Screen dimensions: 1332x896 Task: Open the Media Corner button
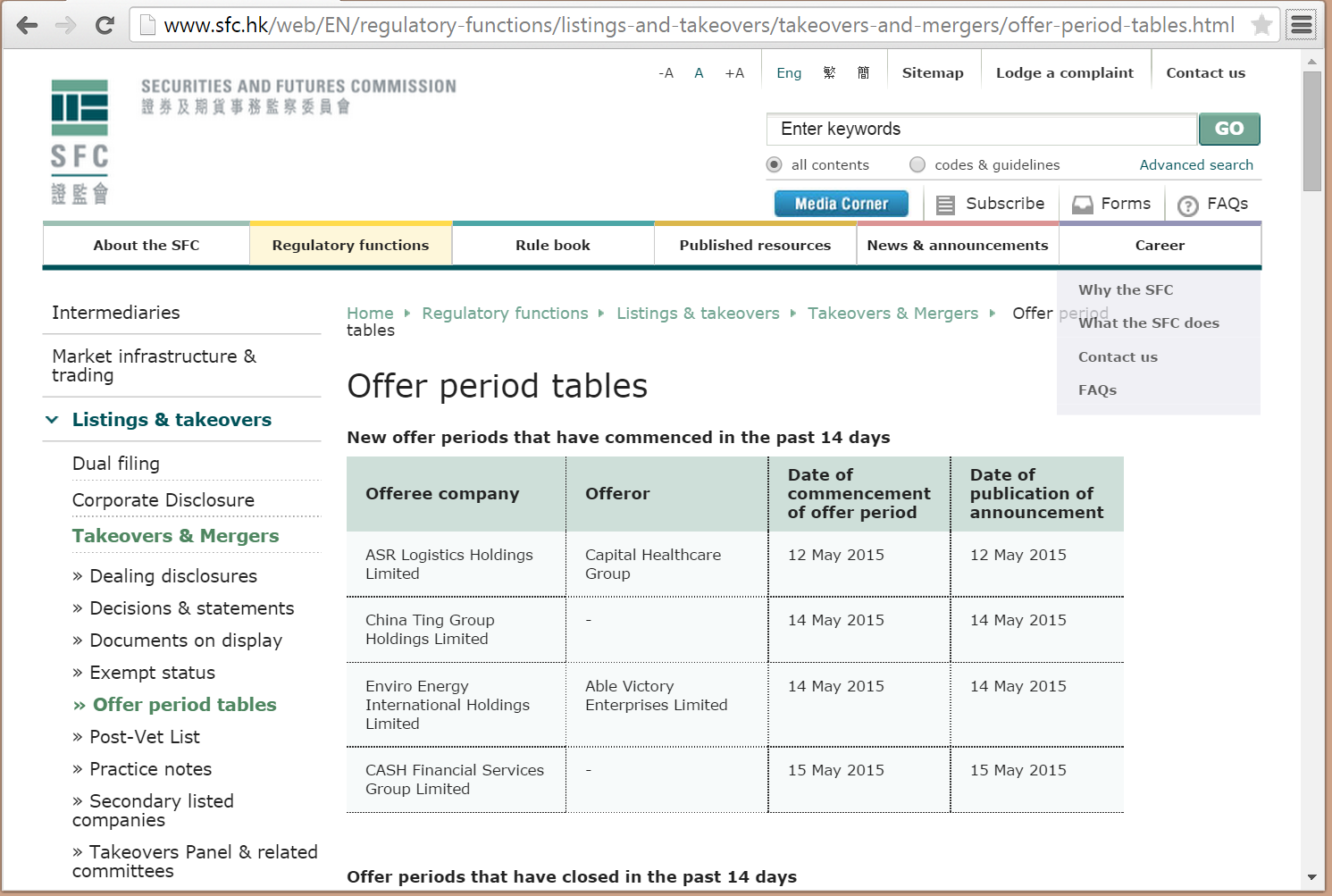pos(842,204)
